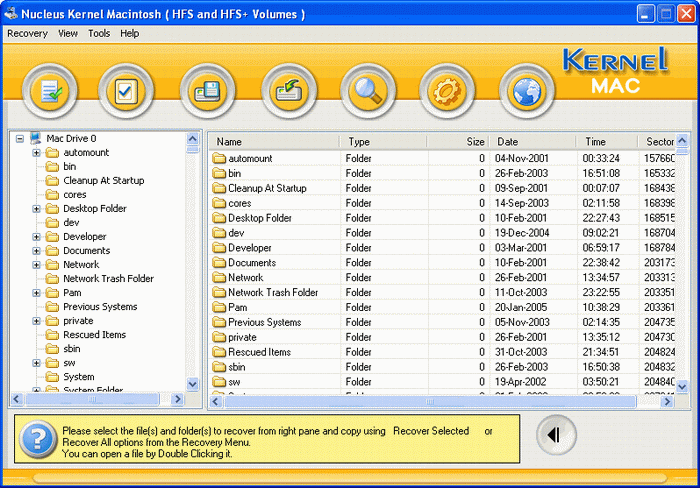Select Network Trash Folder in tree
The height and width of the screenshot is (488, 700).
108,279
